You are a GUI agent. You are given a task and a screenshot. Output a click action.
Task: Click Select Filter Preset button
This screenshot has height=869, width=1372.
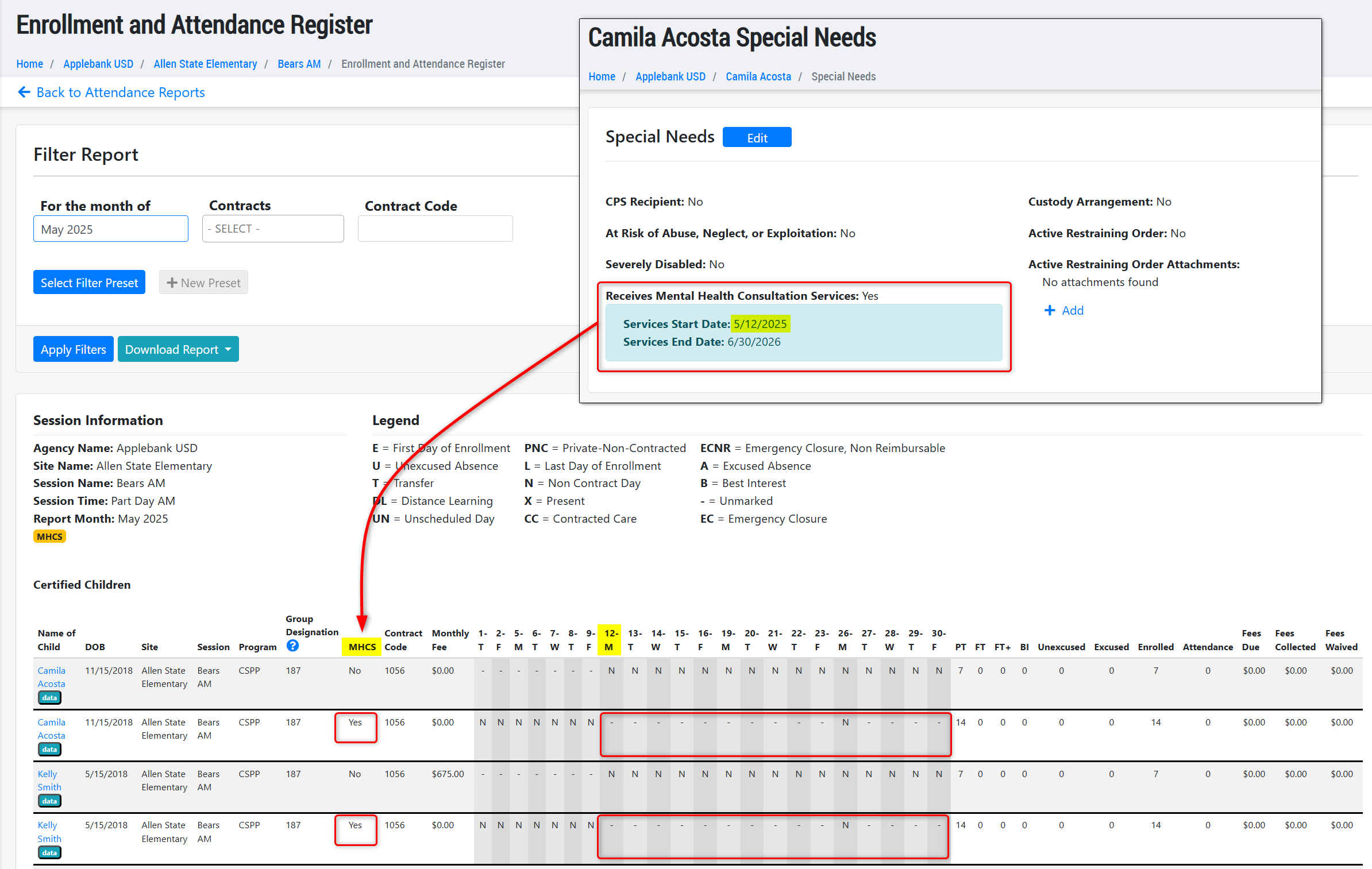pos(89,283)
